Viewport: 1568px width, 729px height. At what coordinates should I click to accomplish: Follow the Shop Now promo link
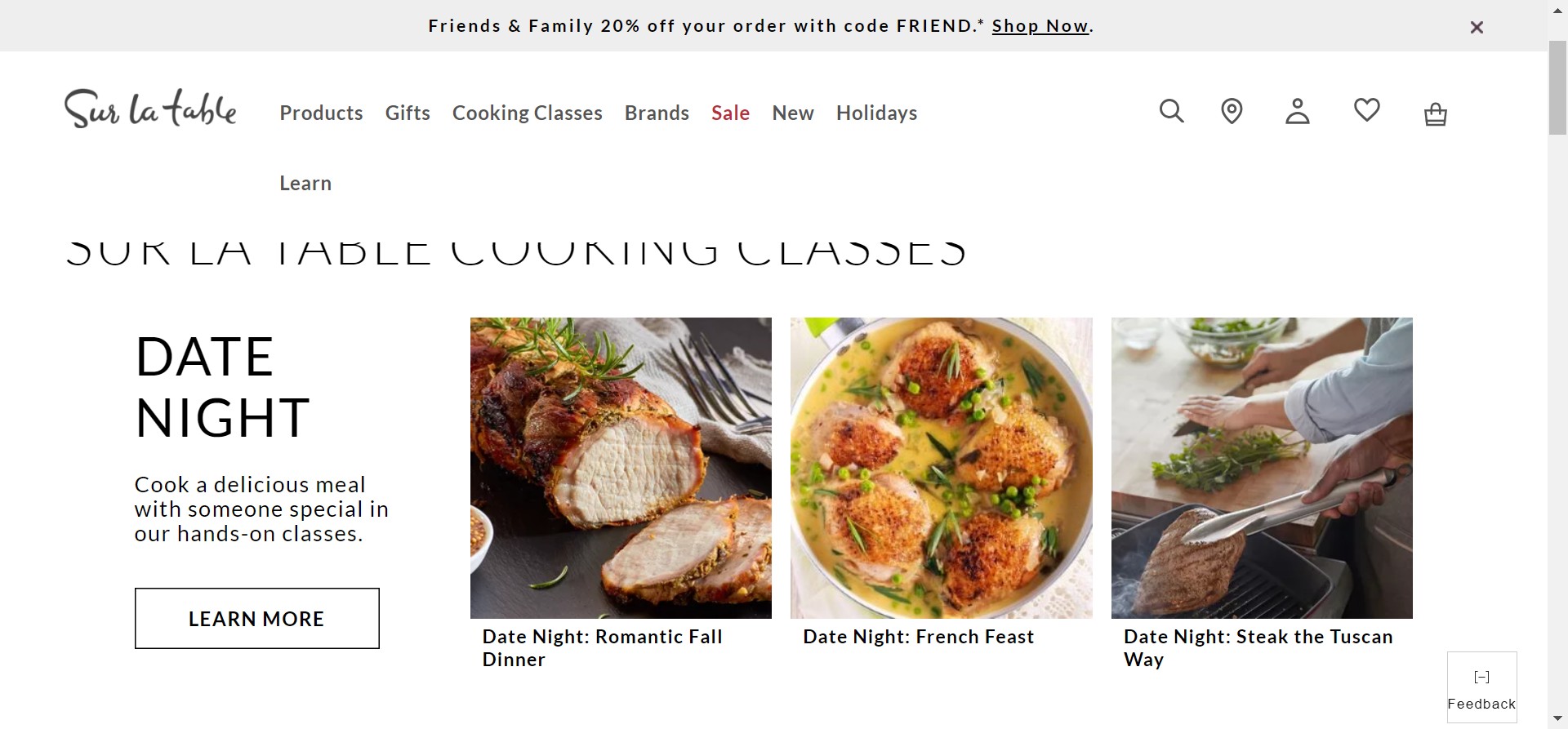(1040, 26)
